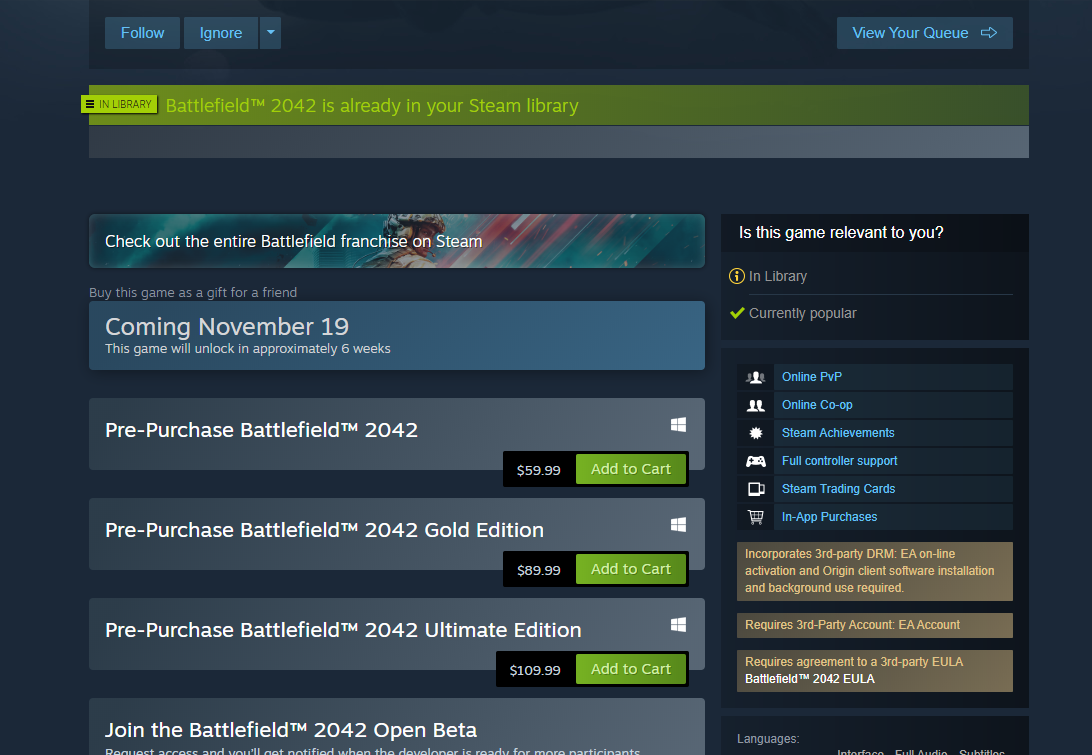Click the $59.99 price label
Screen dimensions: 1092x755
pyautogui.click(x=538, y=470)
